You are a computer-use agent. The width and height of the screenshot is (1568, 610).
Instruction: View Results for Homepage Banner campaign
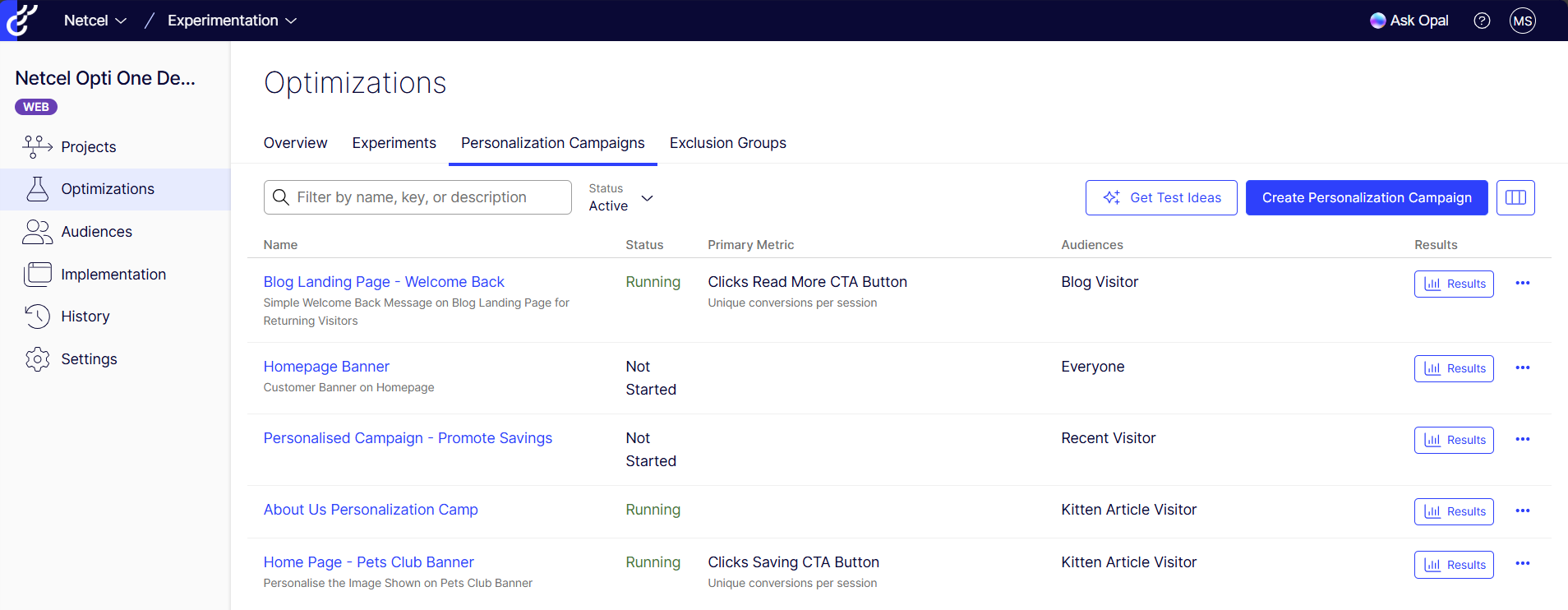pyautogui.click(x=1454, y=368)
